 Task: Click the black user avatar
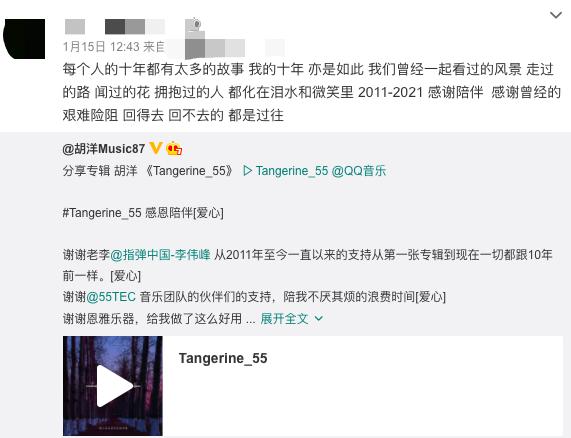[x=24, y=39]
